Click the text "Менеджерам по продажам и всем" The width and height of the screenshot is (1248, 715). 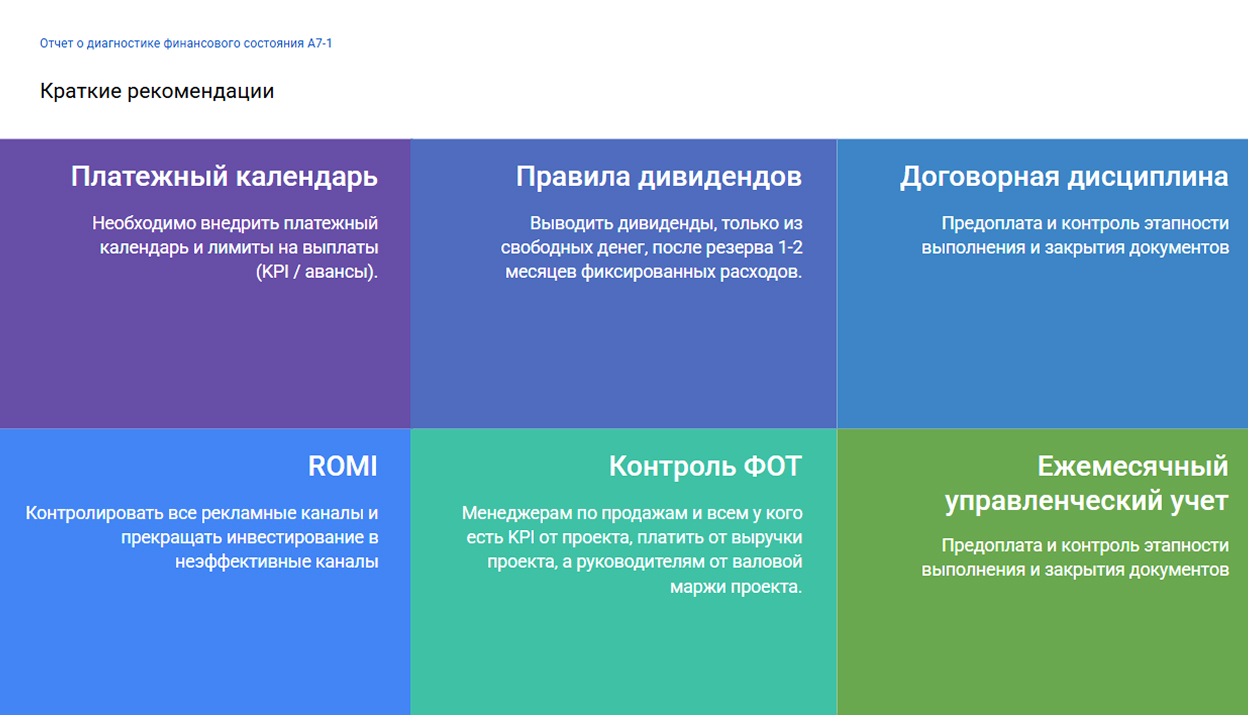coord(599,514)
